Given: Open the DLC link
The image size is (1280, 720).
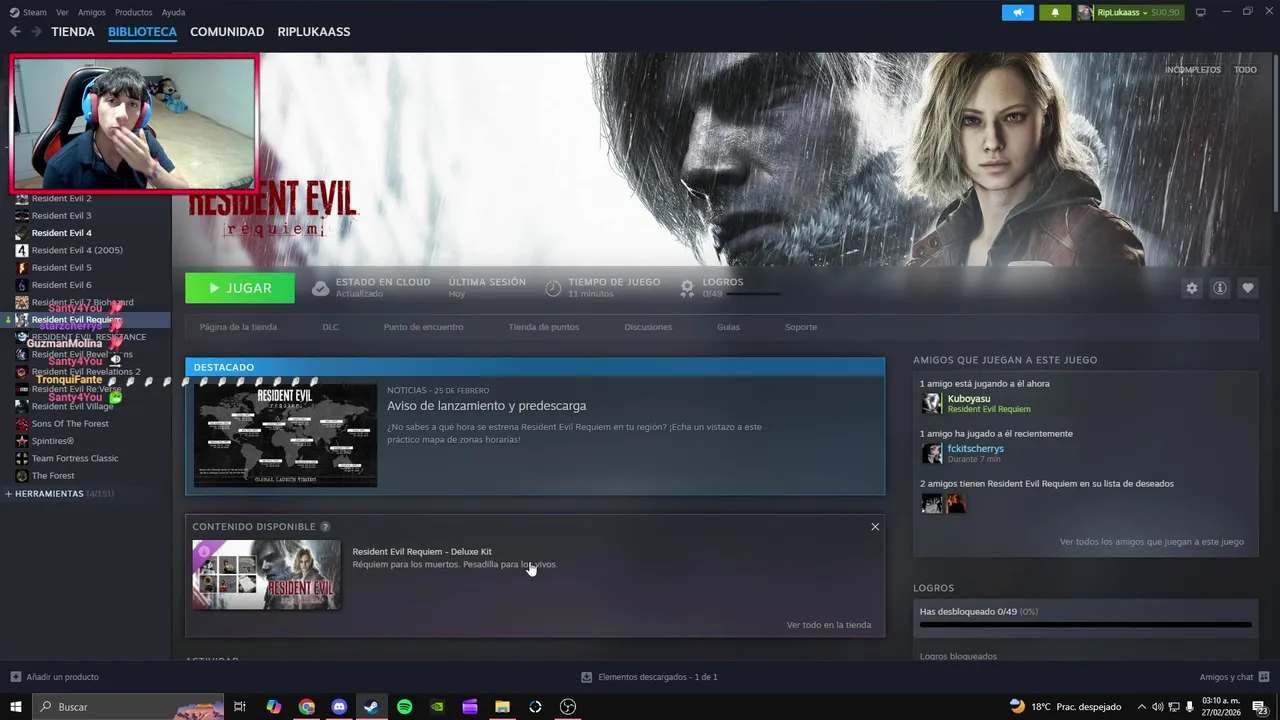Looking at the screenshot, I should (x=330, y=327).
